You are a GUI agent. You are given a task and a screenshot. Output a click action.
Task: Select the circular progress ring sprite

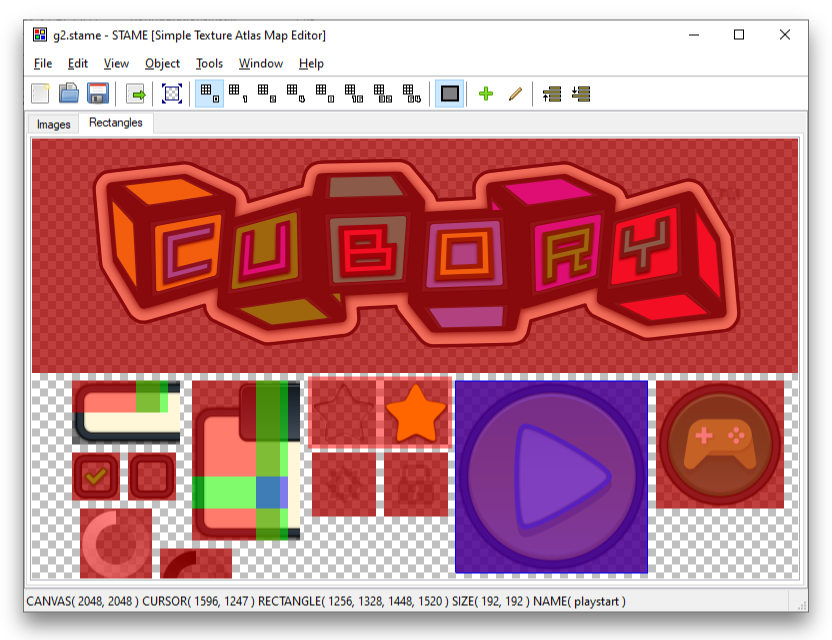116,543
